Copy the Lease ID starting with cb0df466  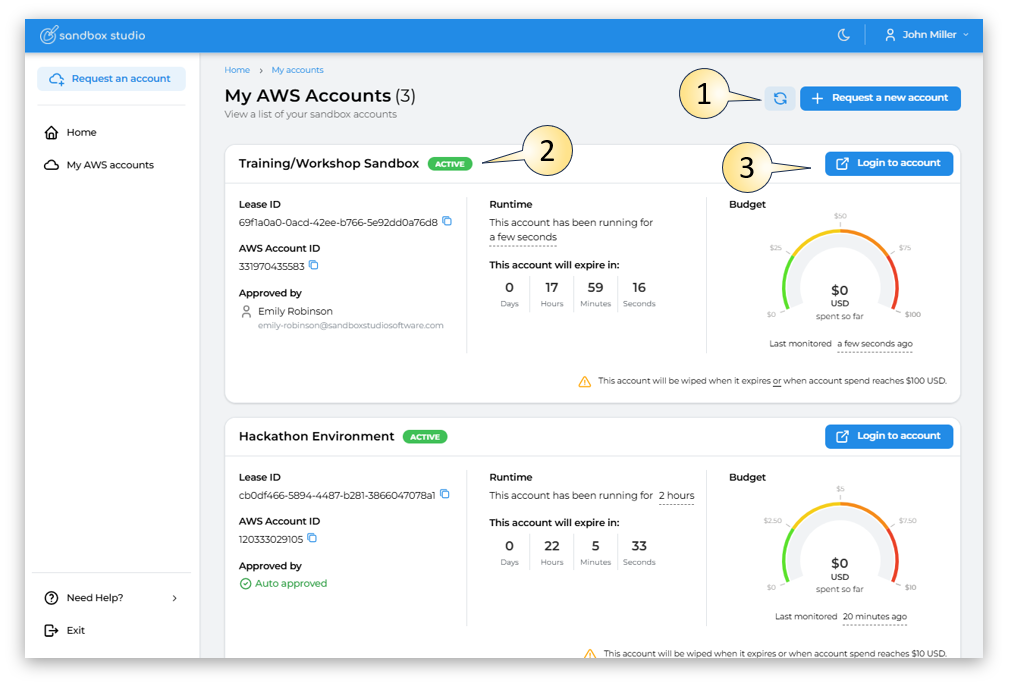point(445,494)
